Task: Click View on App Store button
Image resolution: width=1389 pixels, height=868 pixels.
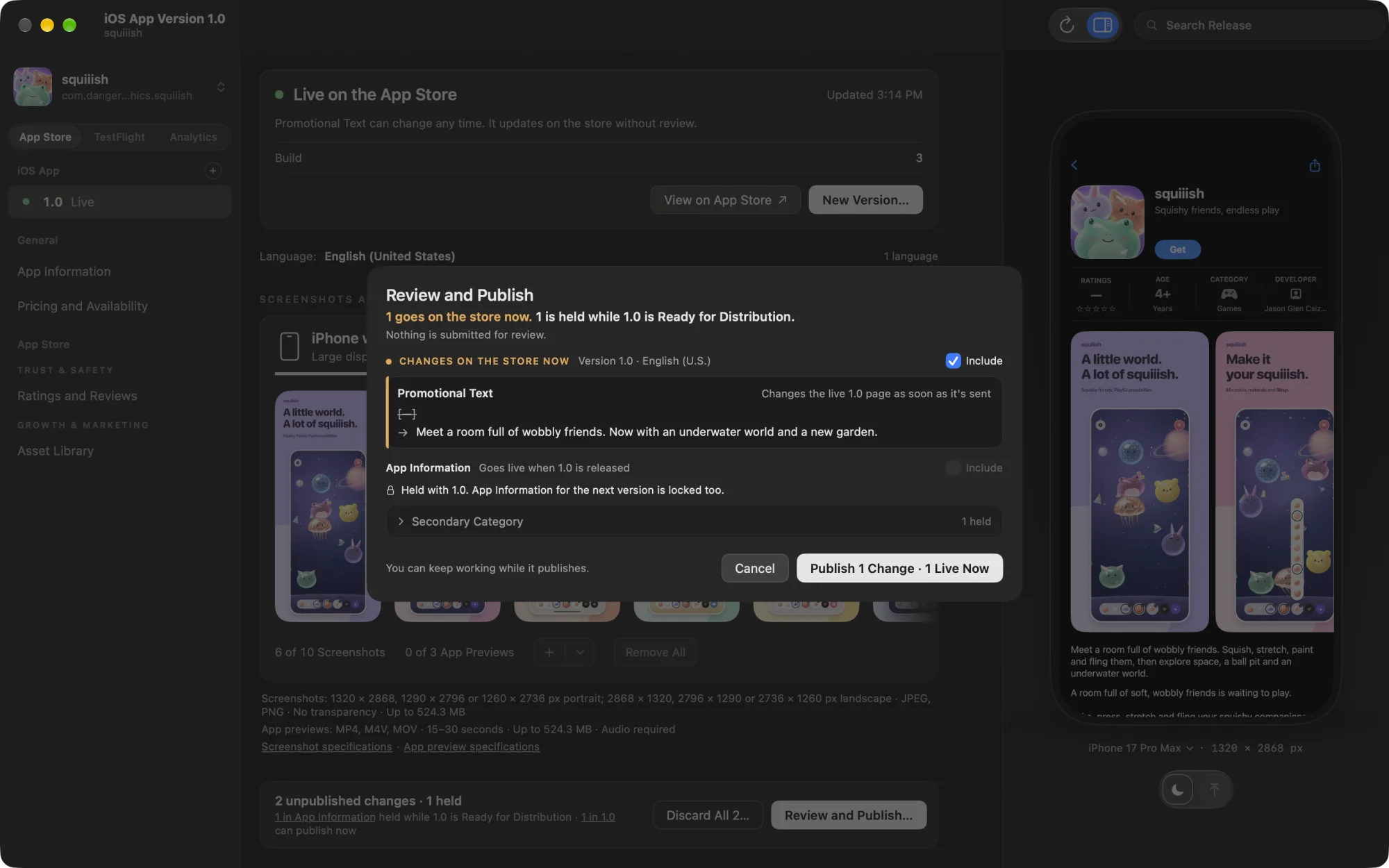Action: tap(725, 200)
